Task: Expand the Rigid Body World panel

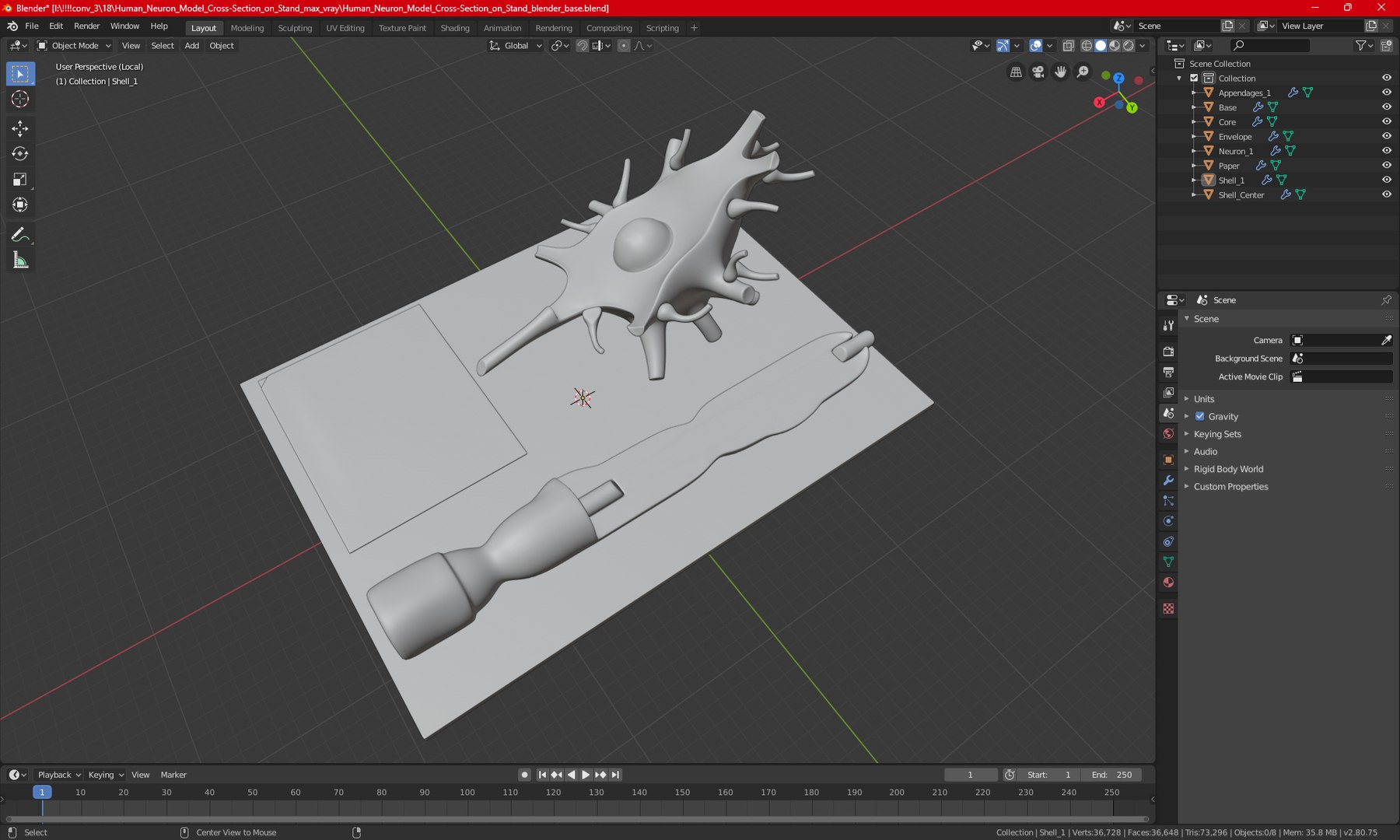Action: click(1228, 469)
